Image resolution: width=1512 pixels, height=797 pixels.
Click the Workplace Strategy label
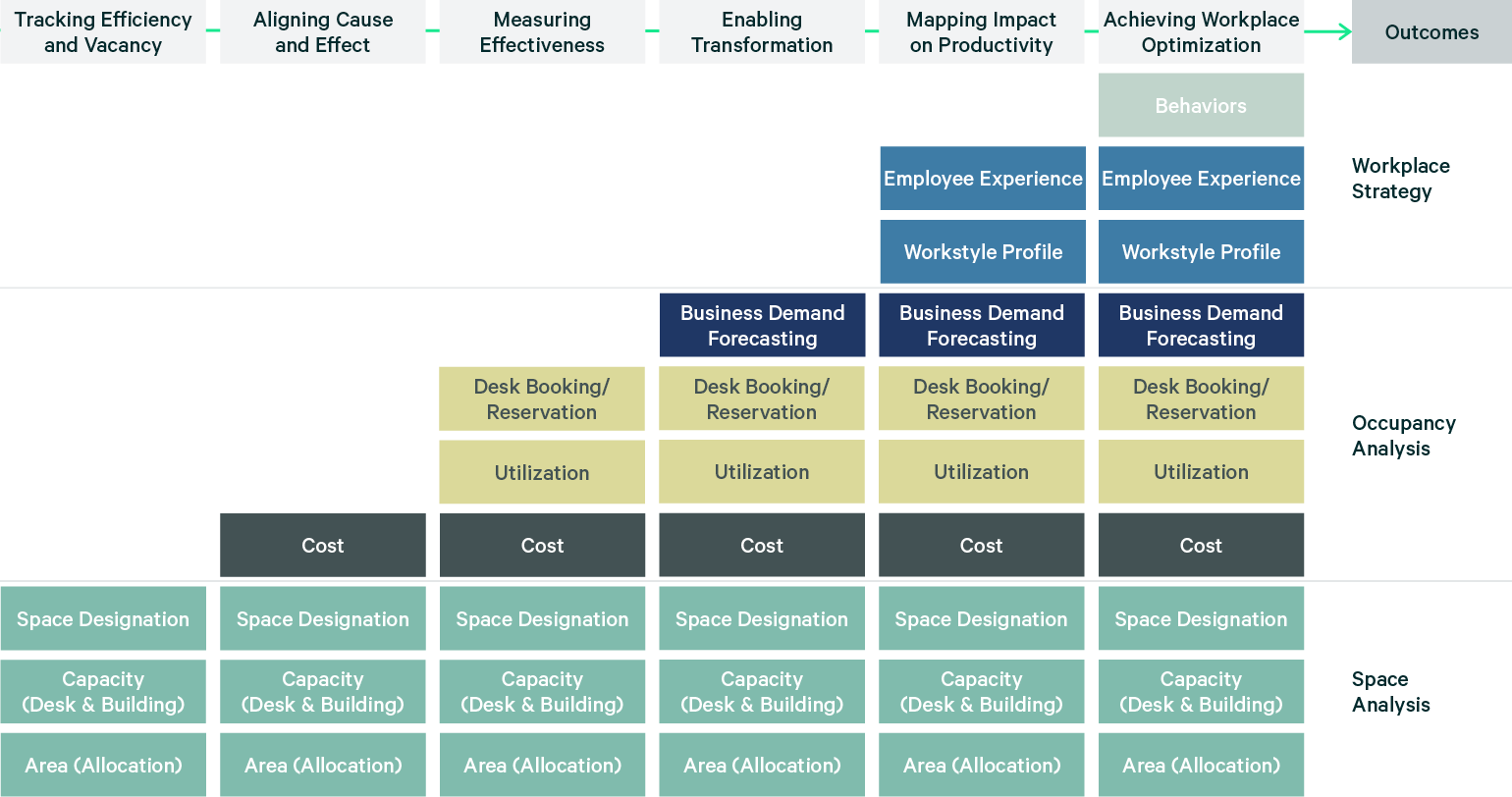pos(1401,179)
